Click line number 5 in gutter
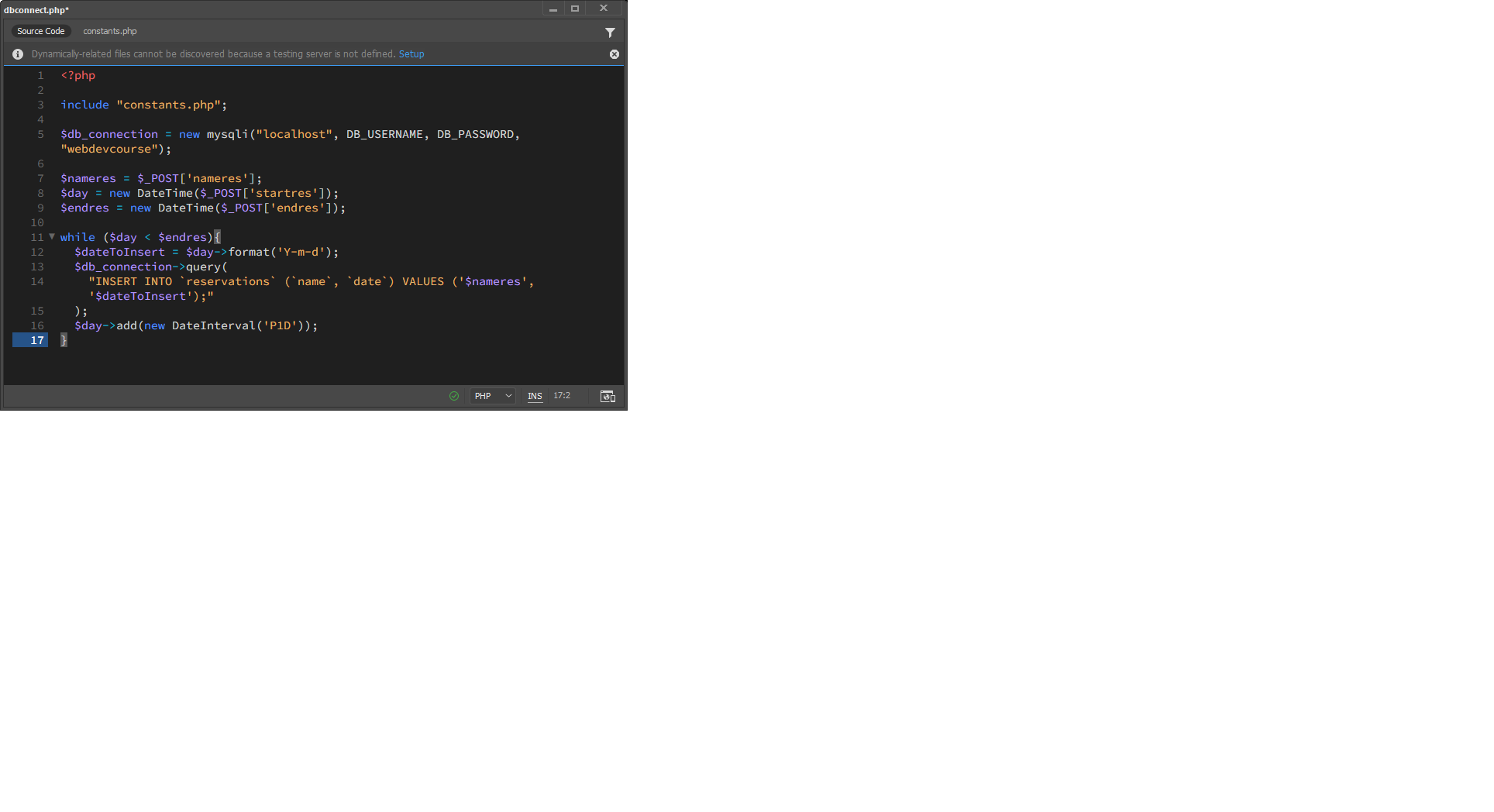Viewport: 1494px width, 812px height. click(40, 134)
